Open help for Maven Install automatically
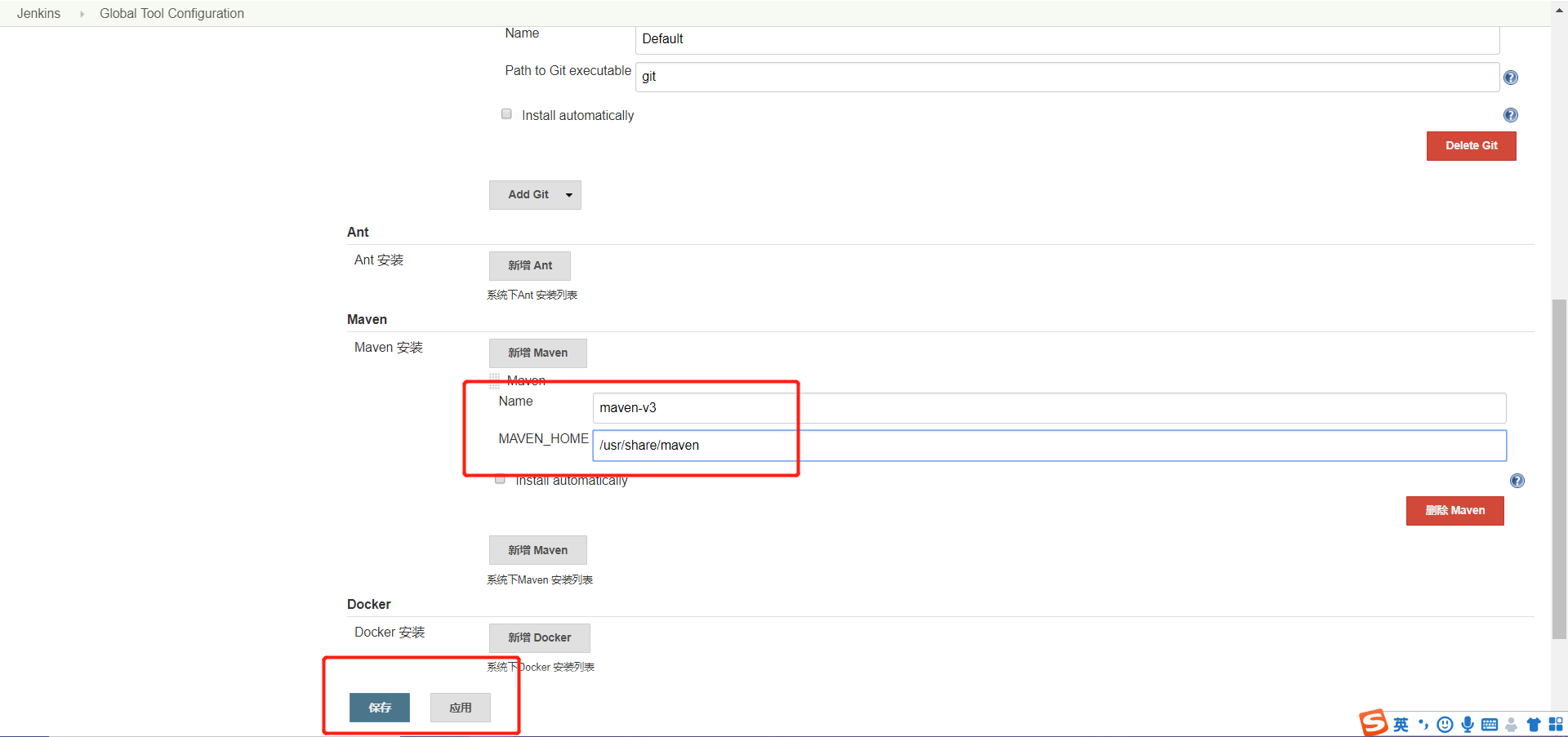Screen dimensions: 1568x737 click(1517, 481)
